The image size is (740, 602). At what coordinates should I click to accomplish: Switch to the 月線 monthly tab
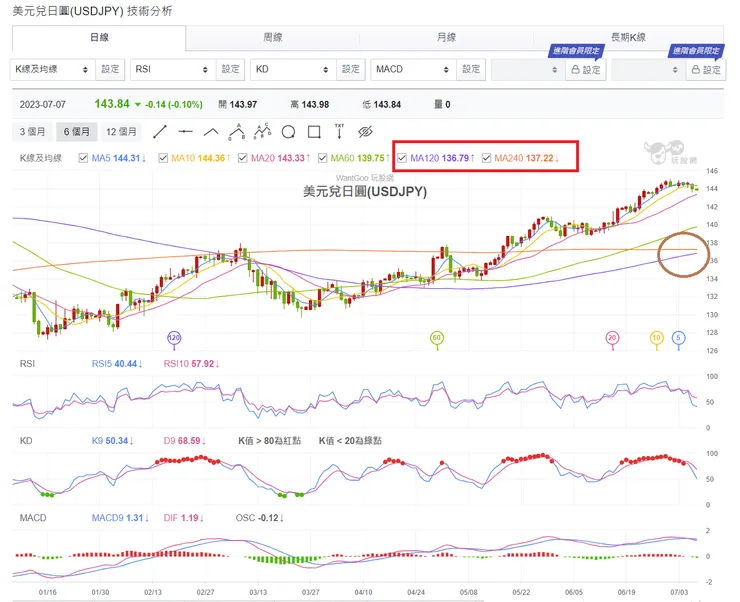point(446,37)
